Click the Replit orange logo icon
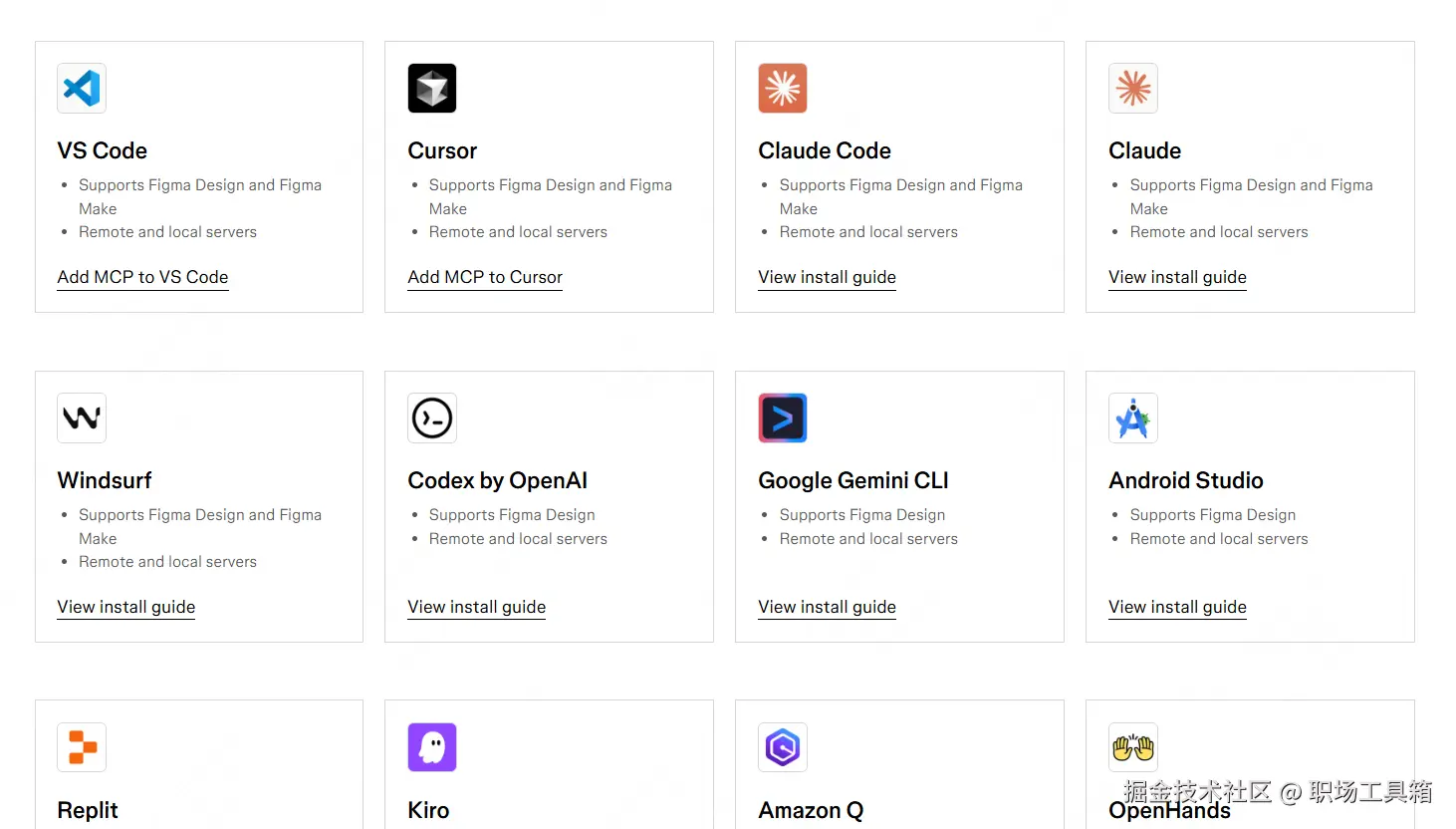1456x829 pixels. tap(82, 747)
